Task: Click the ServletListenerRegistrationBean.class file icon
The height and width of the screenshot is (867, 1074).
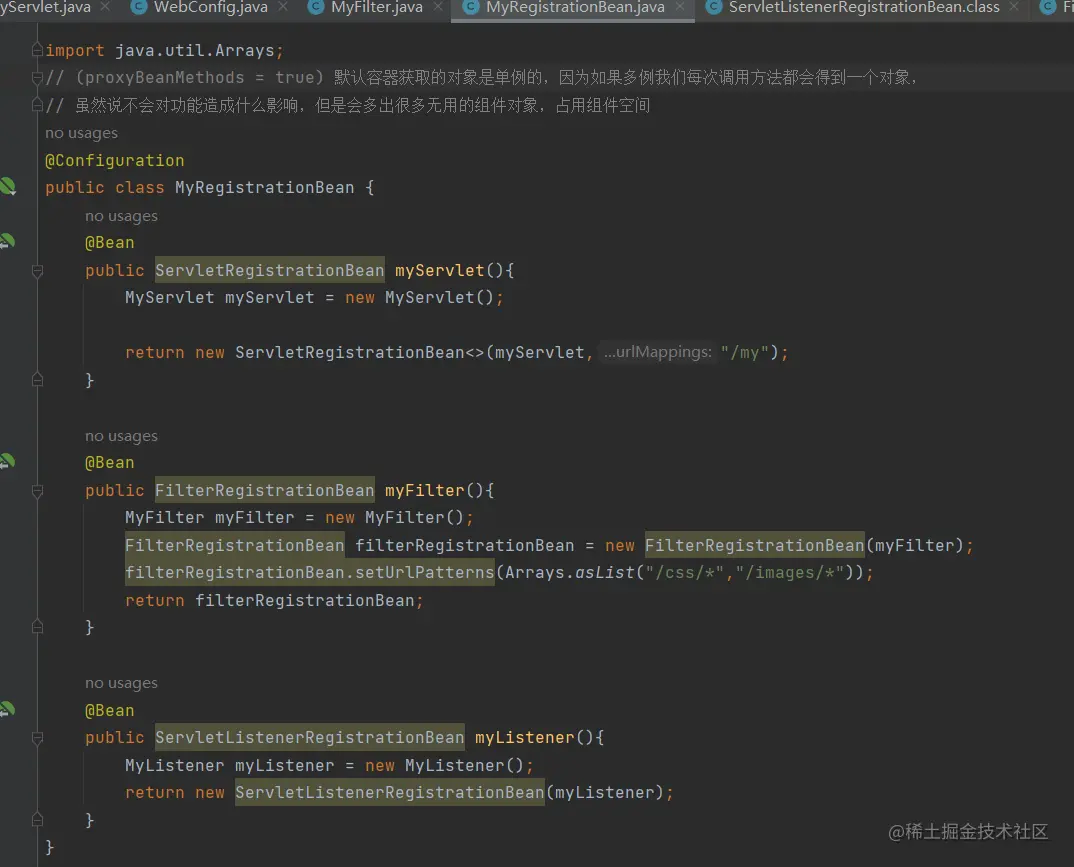Action: tap(714, 8)
